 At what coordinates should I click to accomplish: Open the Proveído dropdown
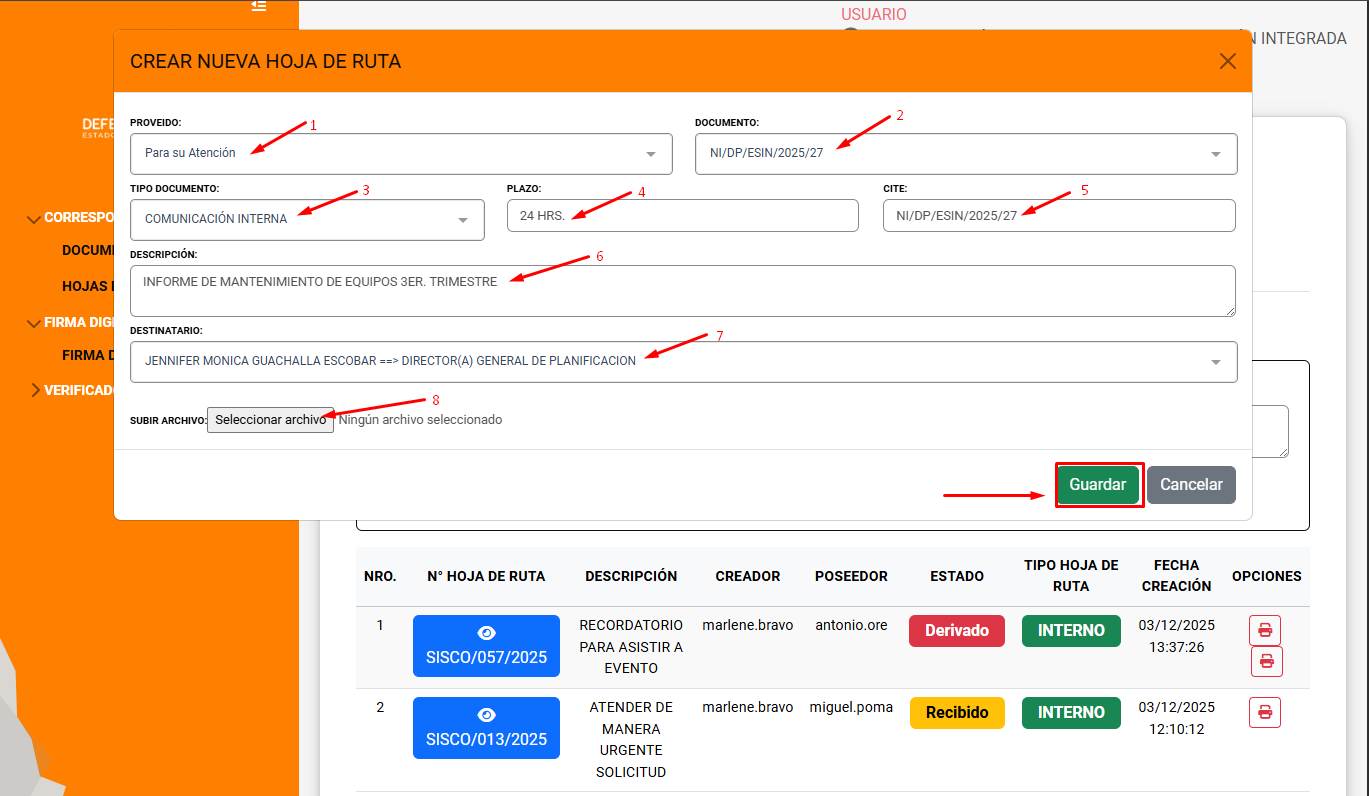(x=400, y=154)
